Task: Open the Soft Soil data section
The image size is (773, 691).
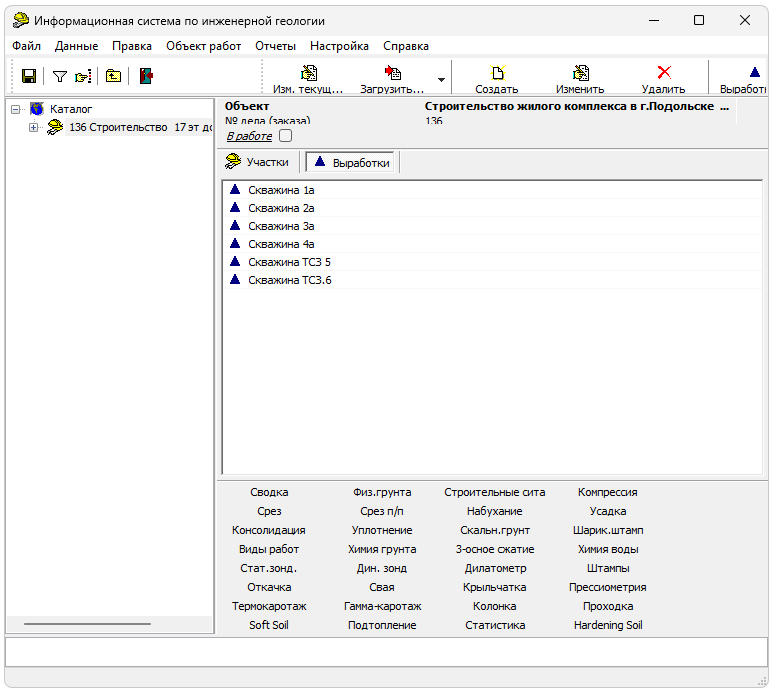Action: tap(269, 625)
